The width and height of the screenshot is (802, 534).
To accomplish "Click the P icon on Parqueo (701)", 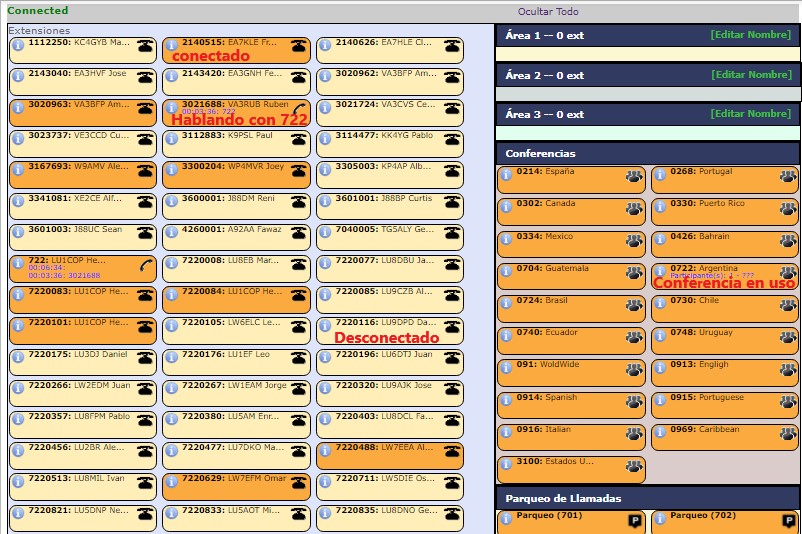I will pos(634,520).
